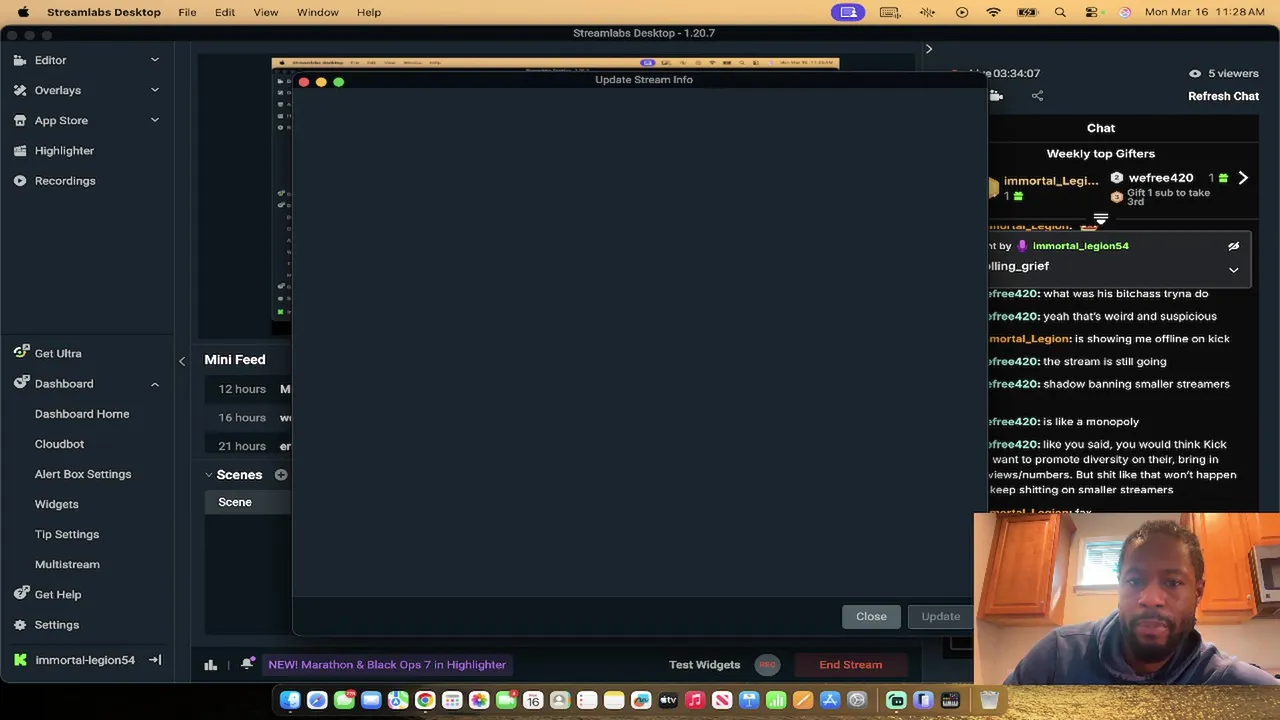Open the Window menu
Image resolution: width=1280 pixels, height=720 pixels.
coord(317,12)
